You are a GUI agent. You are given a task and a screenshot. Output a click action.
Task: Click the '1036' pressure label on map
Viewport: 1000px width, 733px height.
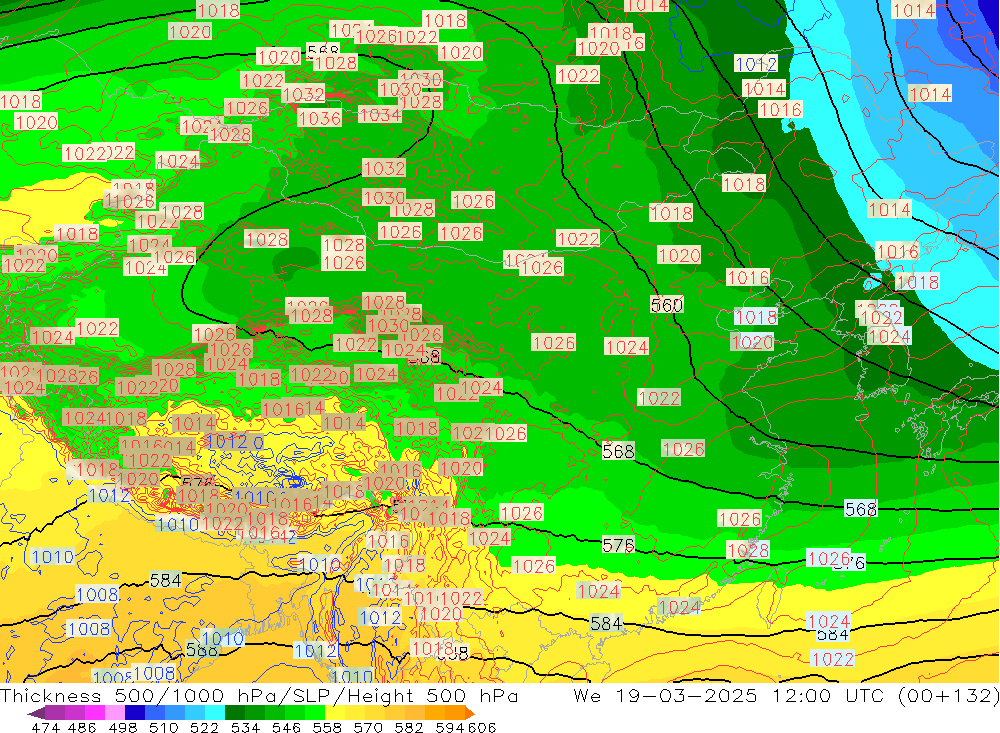(320, 118)
